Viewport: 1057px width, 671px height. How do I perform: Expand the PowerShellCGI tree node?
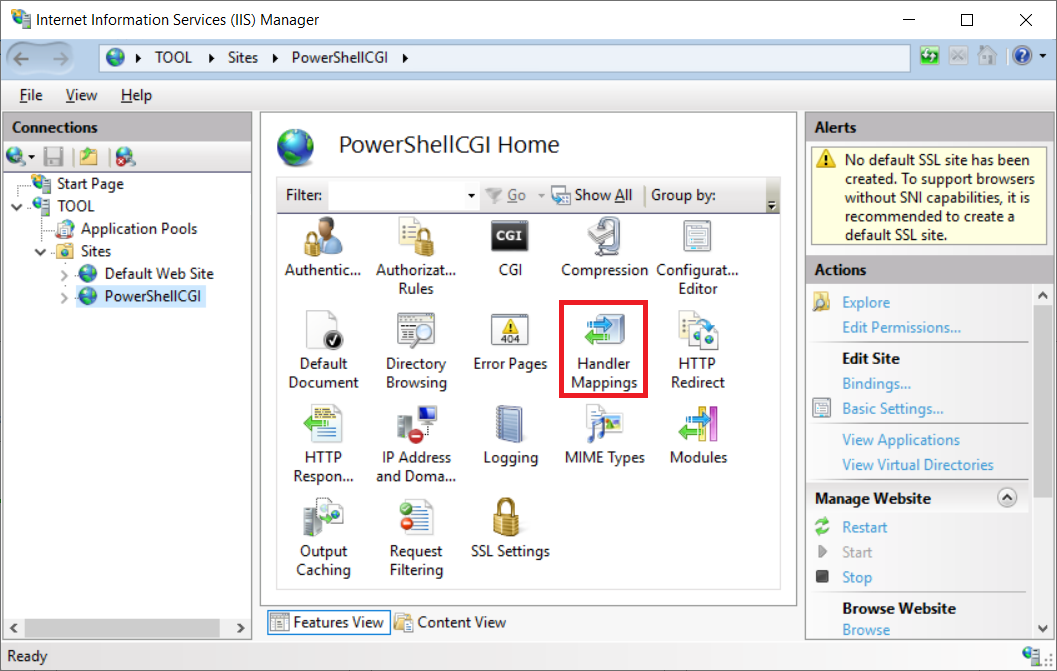point(64,297)
